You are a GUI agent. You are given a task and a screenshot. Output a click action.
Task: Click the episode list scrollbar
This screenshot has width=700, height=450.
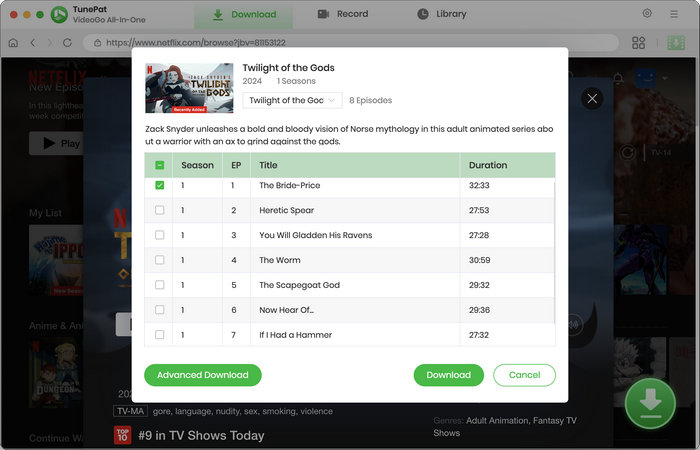[554, 252]
